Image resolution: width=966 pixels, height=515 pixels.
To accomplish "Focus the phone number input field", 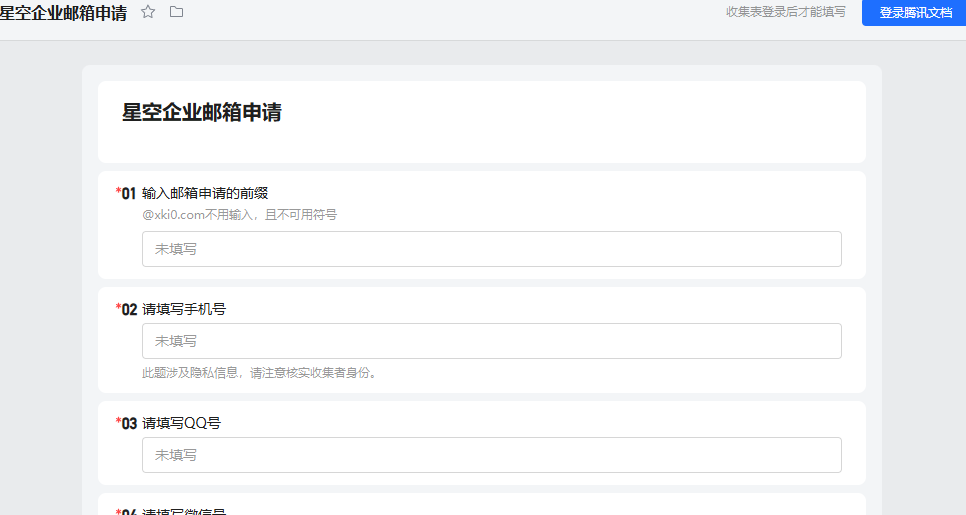I will (491, 341).
